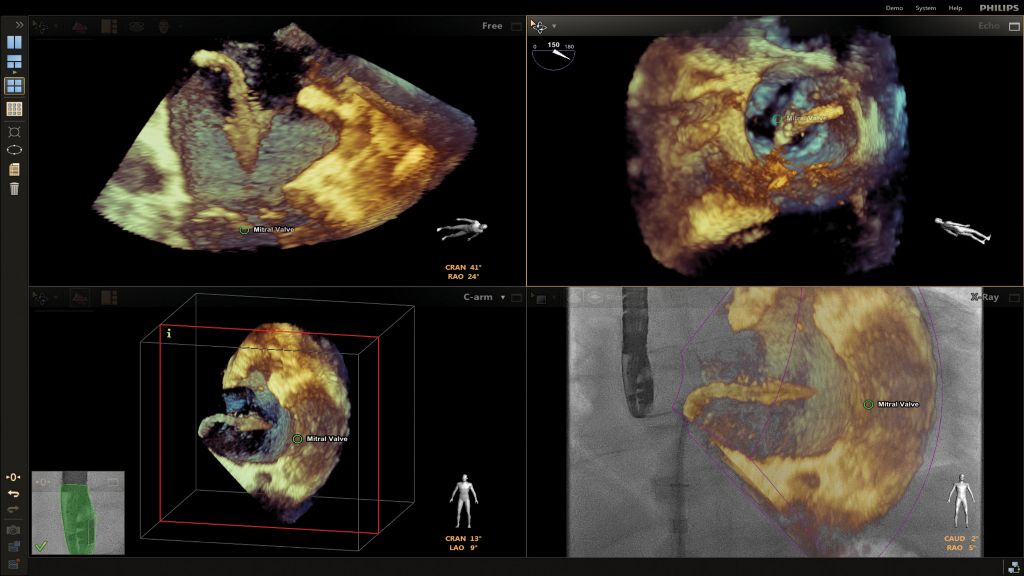Screen dimensions: 1024x576
Task: Adjust the 150 degree angle dial
Action: tap(553, 56)
